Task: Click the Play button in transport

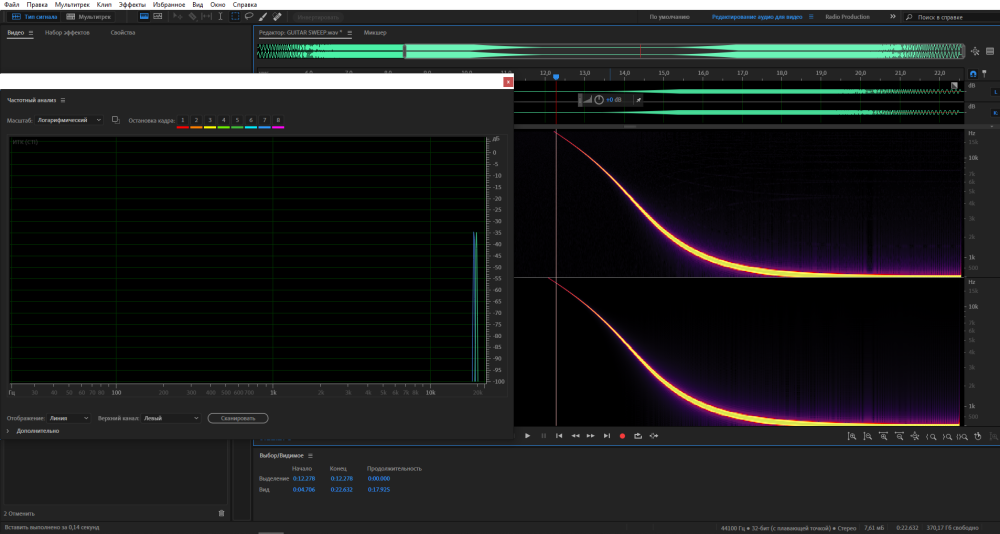Action: tap(527, 436)
